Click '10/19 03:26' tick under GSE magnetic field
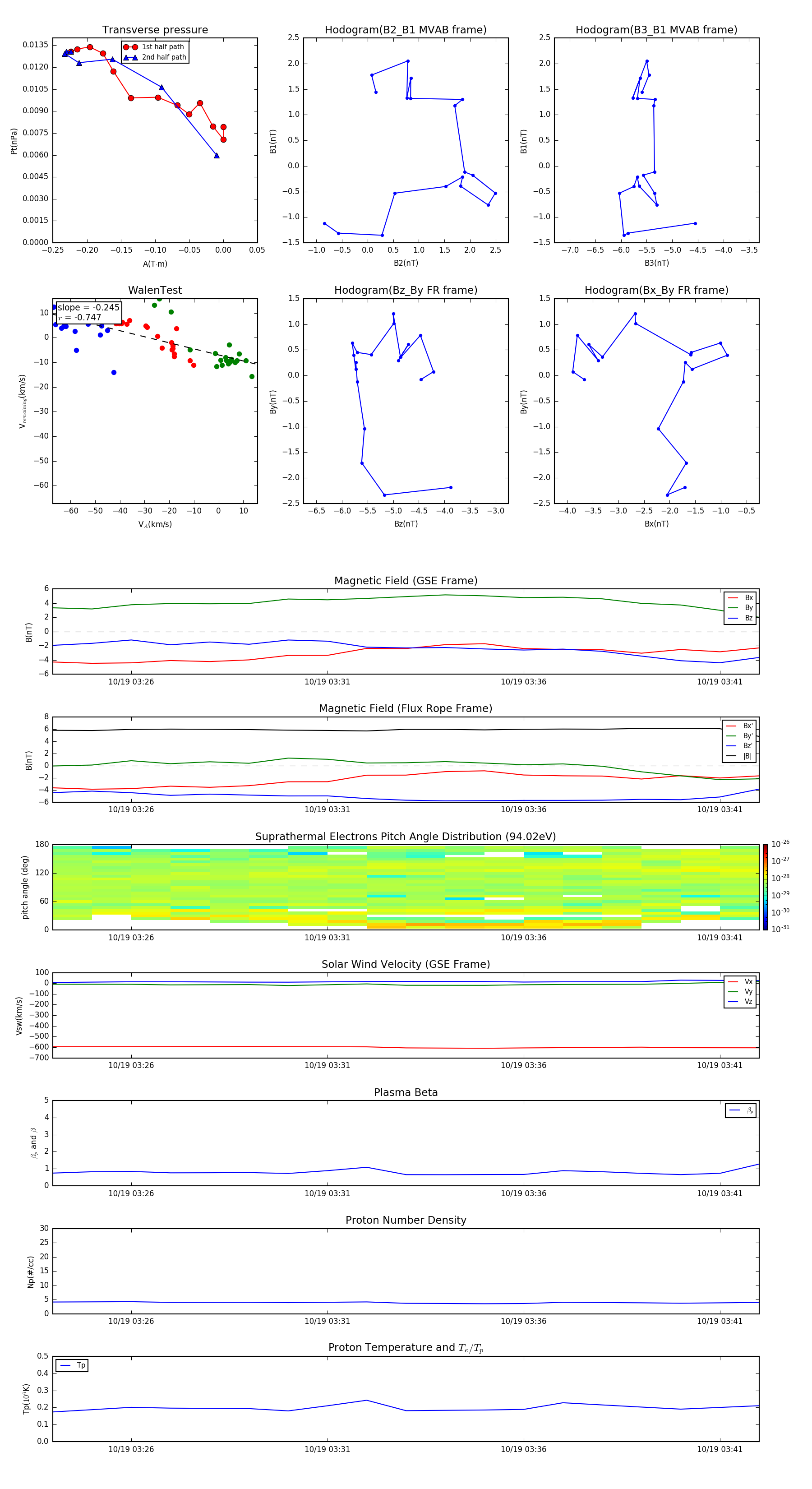The width and height of the screenshot is (812, 1489). pos(131,682)
